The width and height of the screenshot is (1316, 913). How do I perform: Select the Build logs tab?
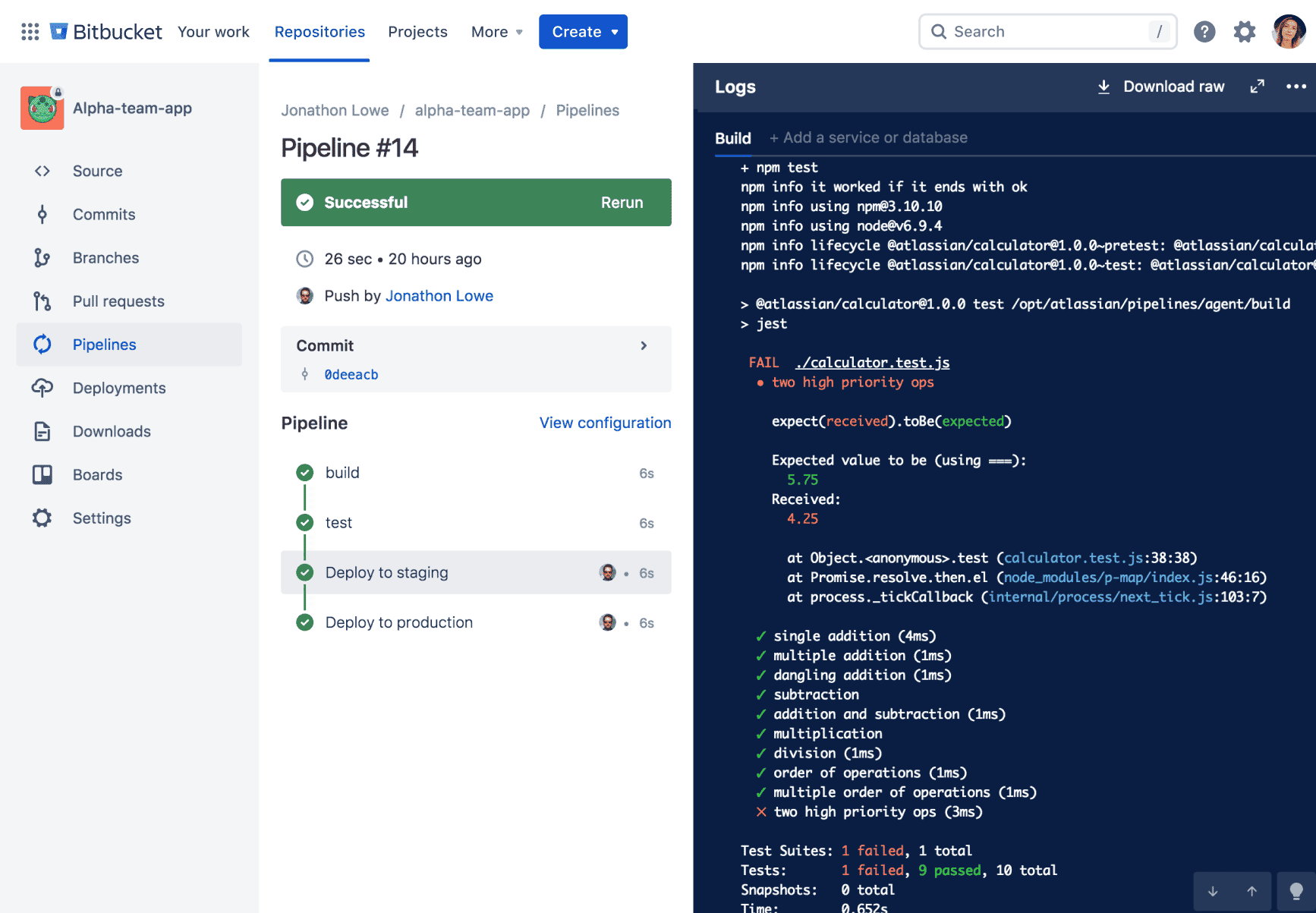point(733,138)
